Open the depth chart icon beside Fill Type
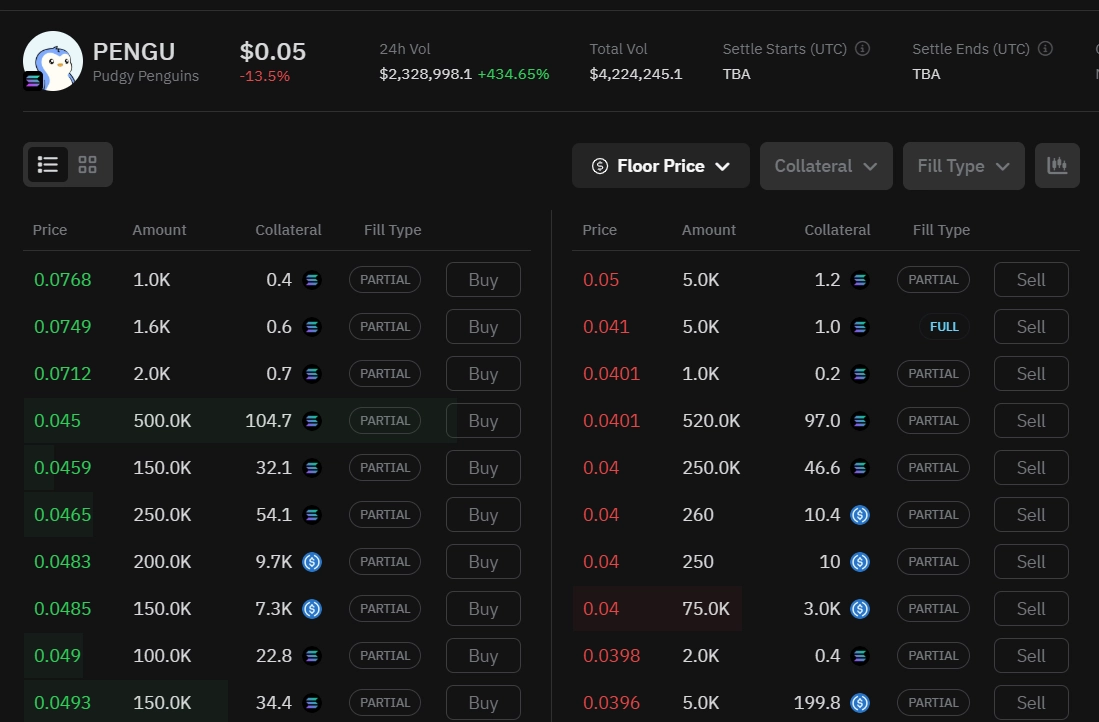This screenshot has height=722, width=1099. point(1056,165)
